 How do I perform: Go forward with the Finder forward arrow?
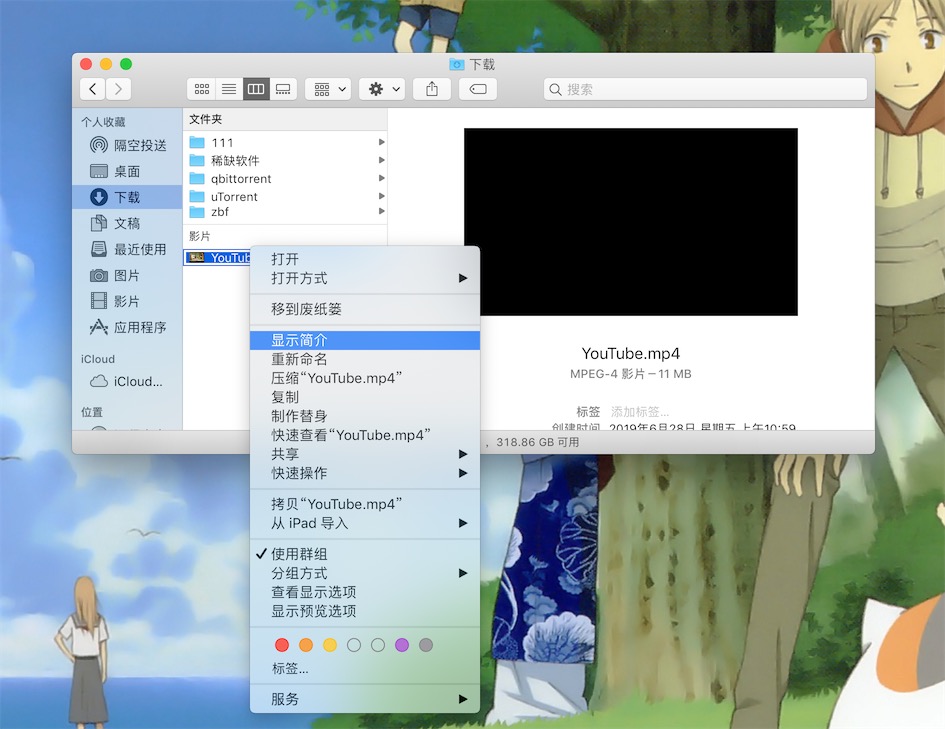[x=118, y=89]
